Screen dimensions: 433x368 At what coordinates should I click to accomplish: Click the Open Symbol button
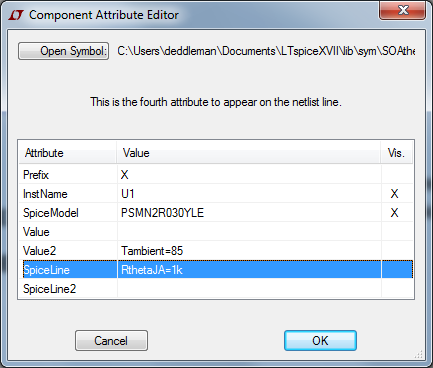coord(63,51)
